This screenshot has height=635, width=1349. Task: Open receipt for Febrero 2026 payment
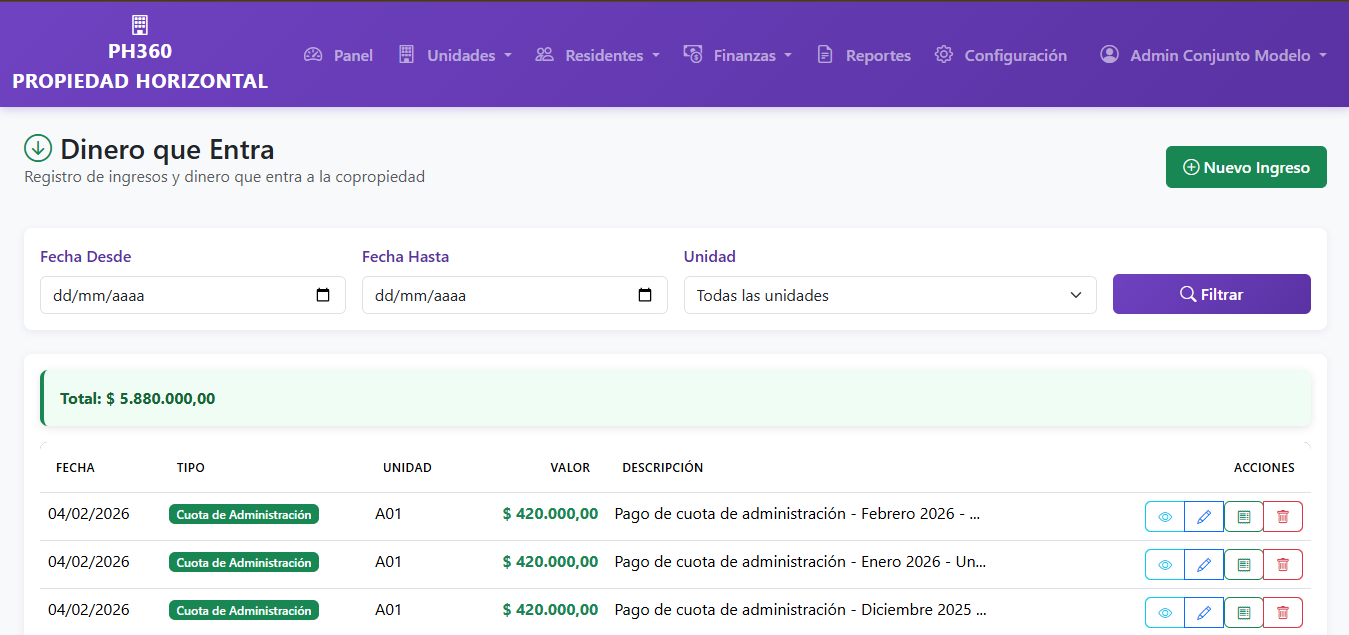click(x=1244, y=517)
